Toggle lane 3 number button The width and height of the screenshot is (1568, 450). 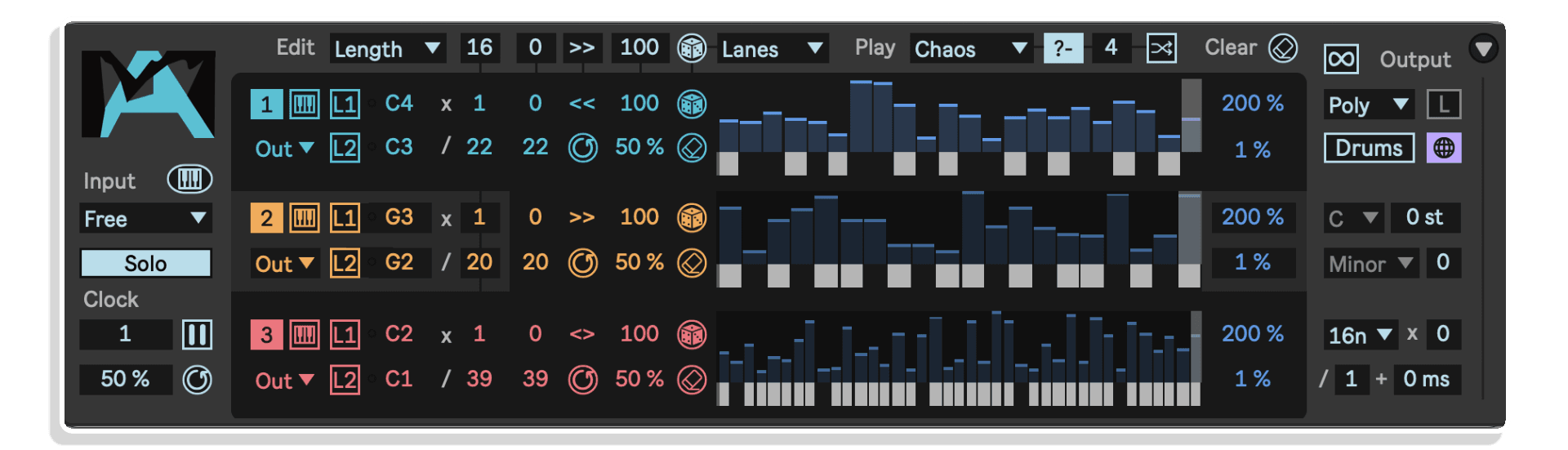266,335
